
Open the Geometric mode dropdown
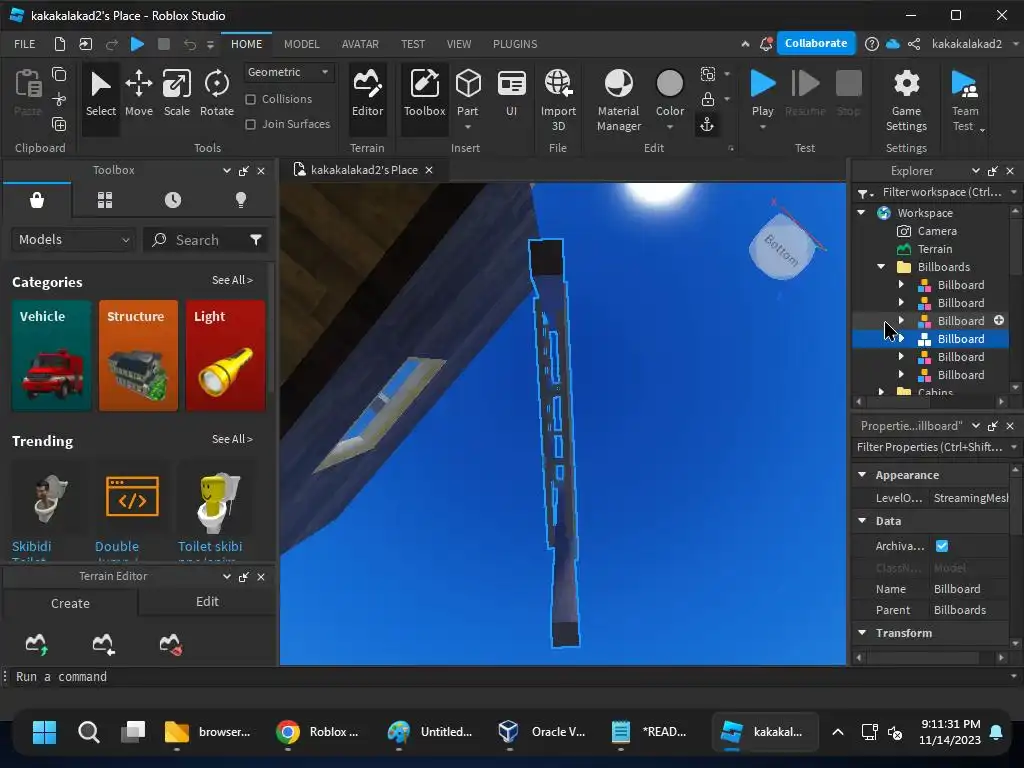tap(288, 72)
